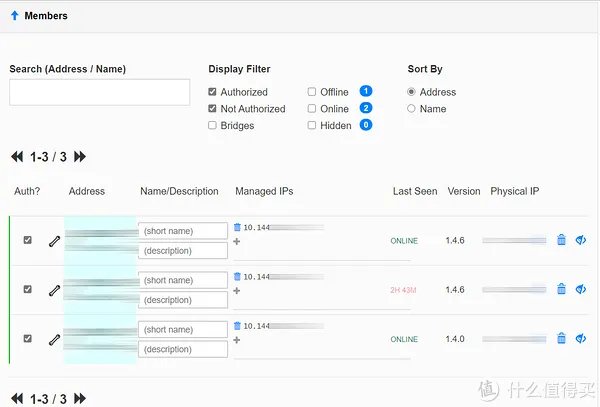The image size is (600, 407).
Task: Delete the first member's managed IP
Action: pyautogui.click(x=237, y=228)
